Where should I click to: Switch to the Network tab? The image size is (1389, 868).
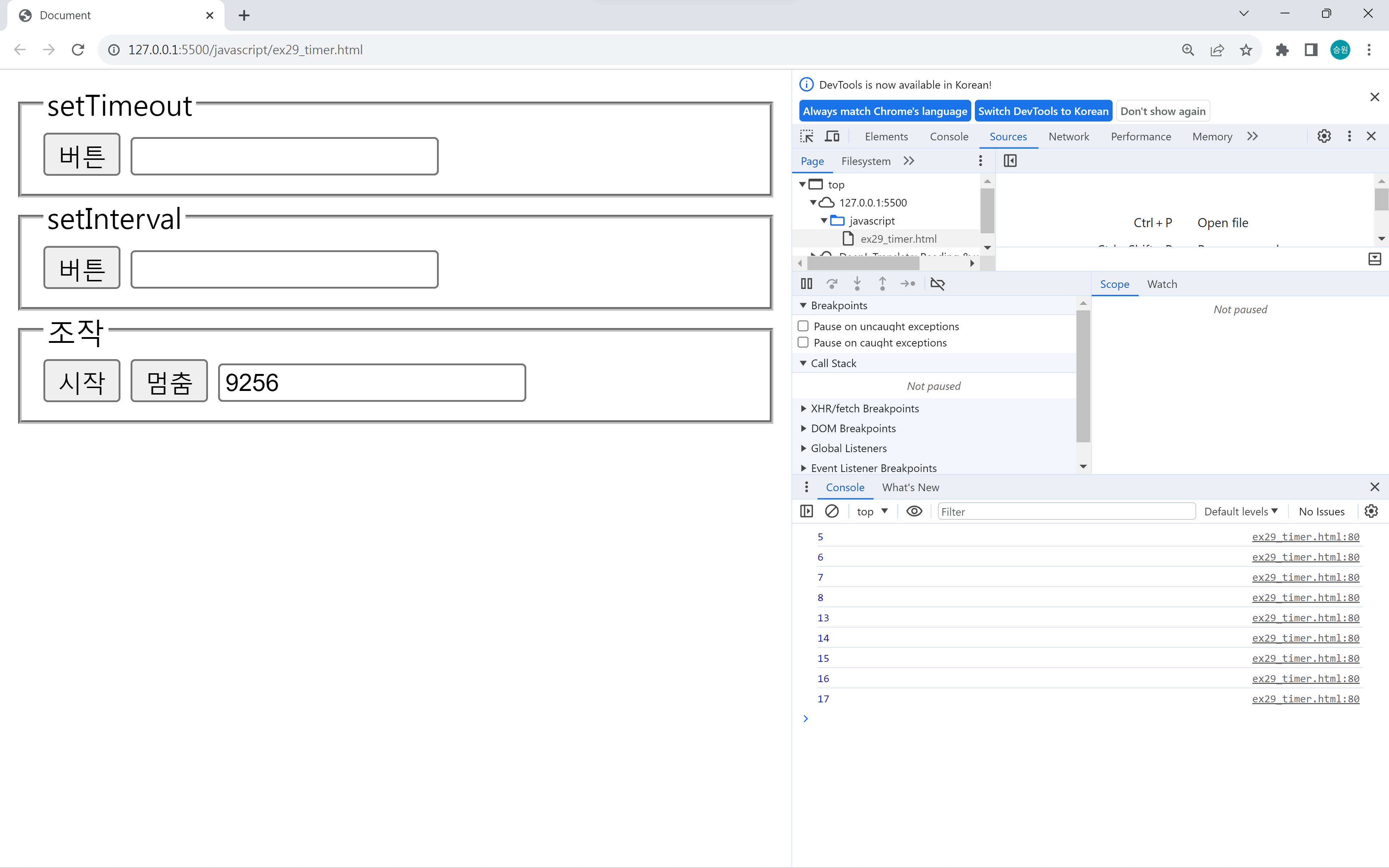[1068, 137]
